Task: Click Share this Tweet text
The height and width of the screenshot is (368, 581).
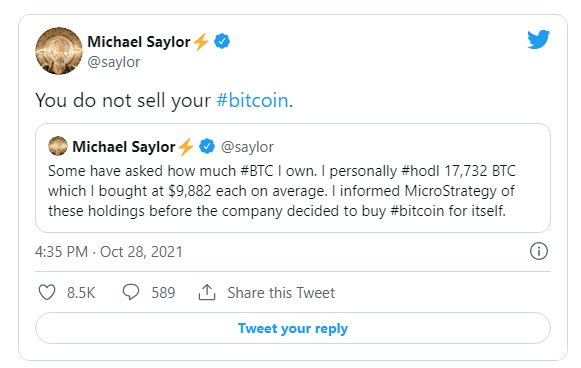Action: (x=281, y=293)
